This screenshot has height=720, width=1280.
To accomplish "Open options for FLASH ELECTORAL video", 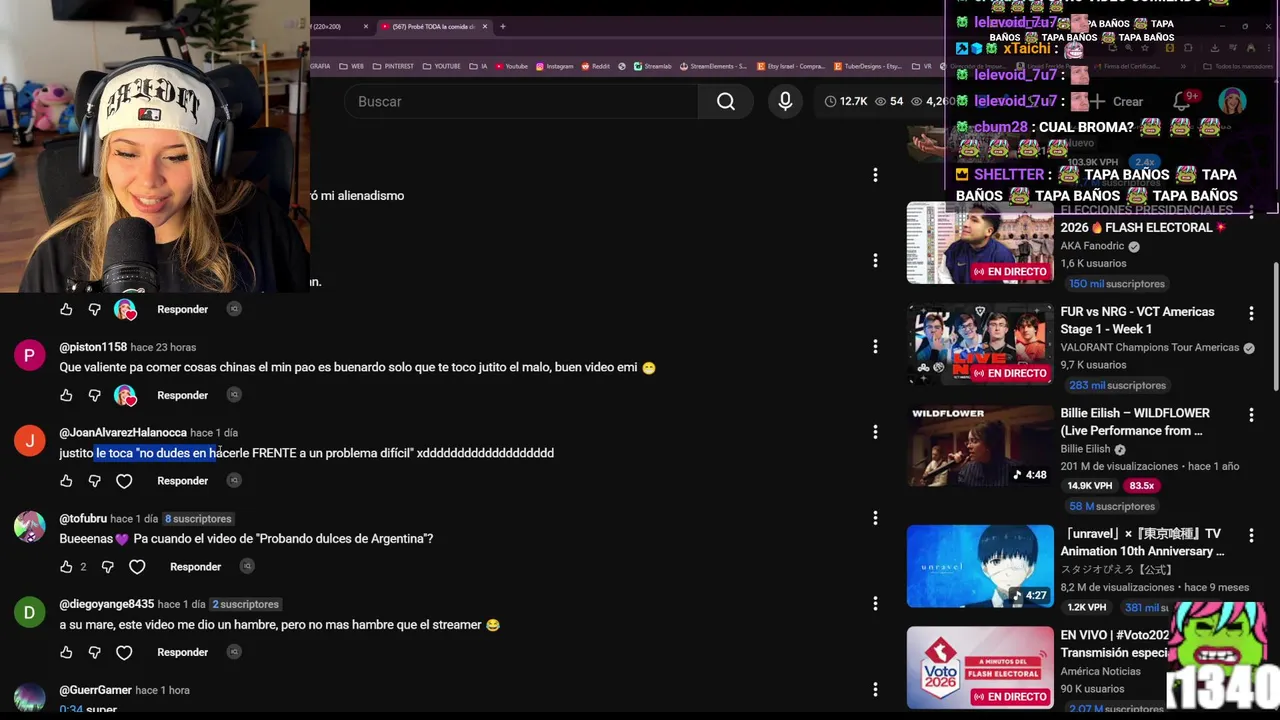I will point(1251,212).
